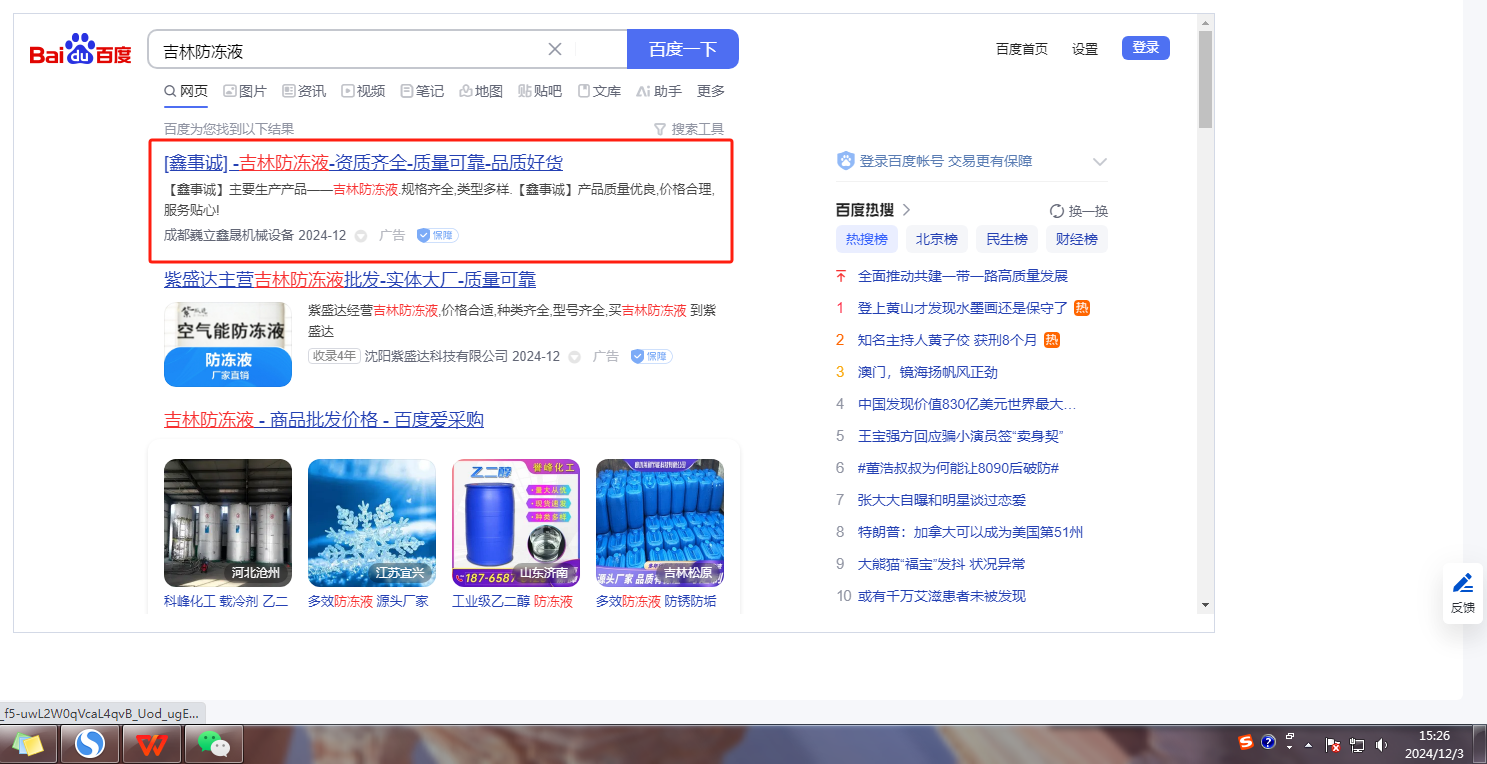1487x764 pixels.
Task: Click the Sogou input method tray icon
Action: [x=1246, y=742]
